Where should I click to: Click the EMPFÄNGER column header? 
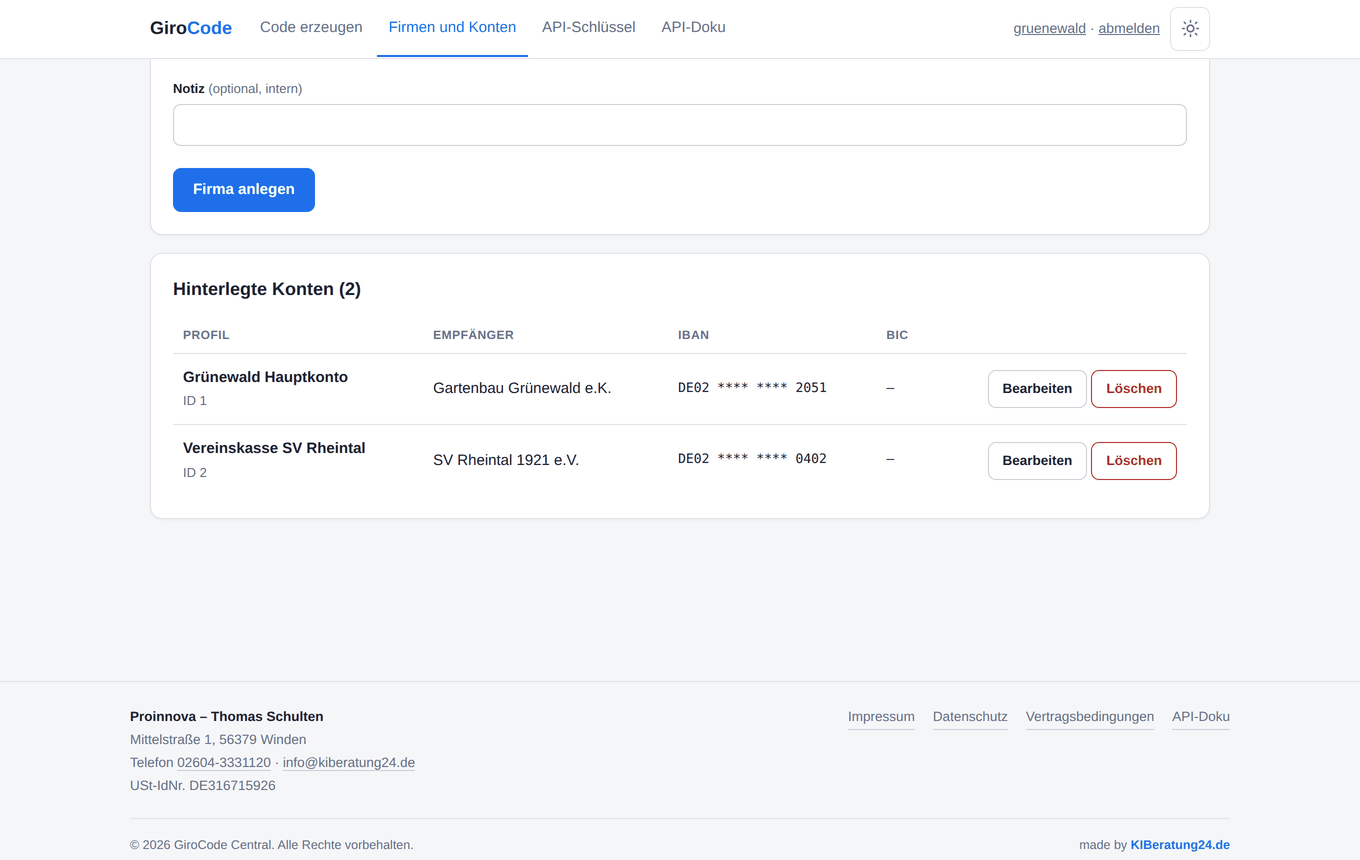(x=473, y=335)
